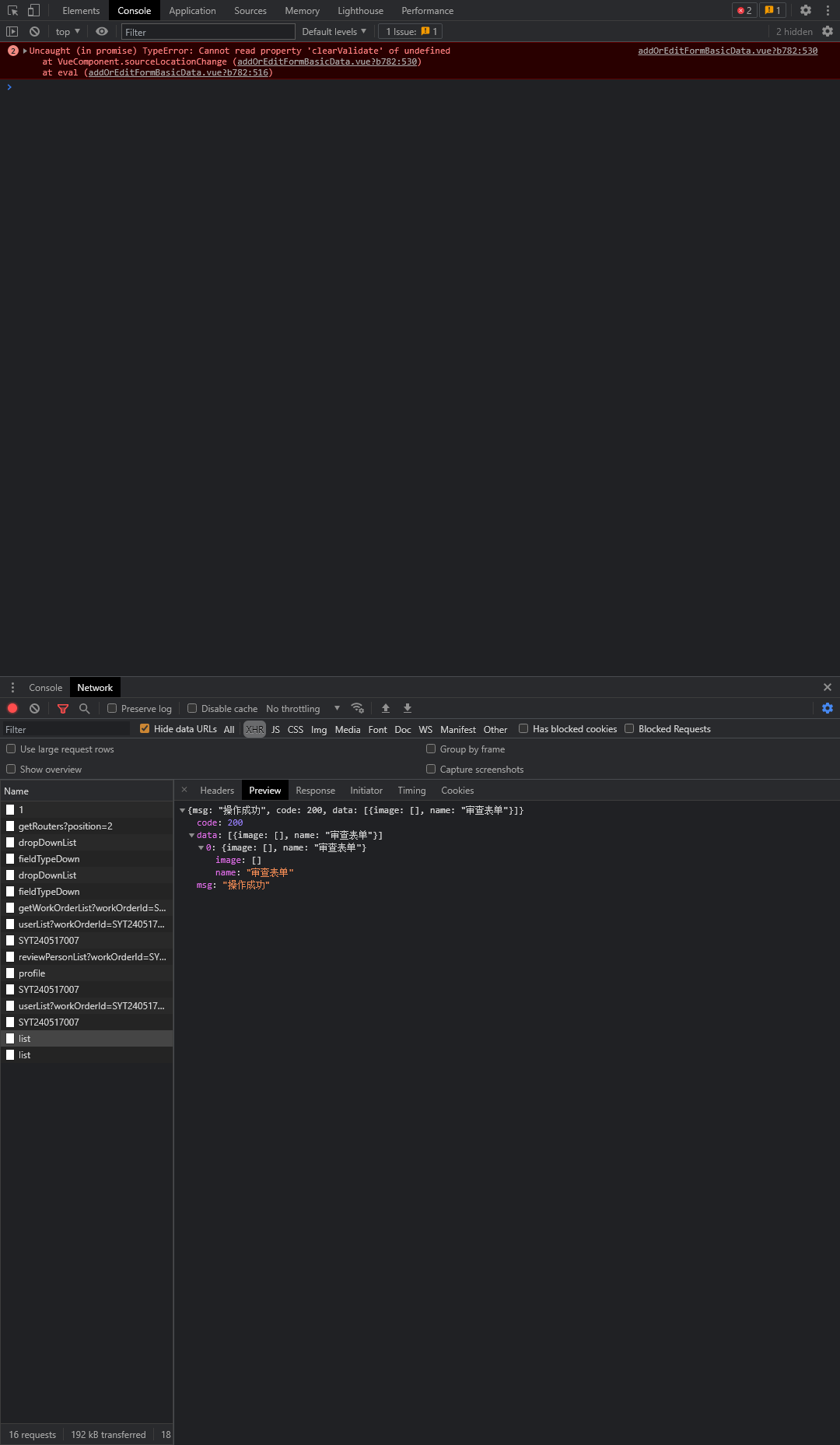This screenshot has width=840, height=1445.
Task: Open network settings blue gear icon
Action: click(x=828, y=708)
